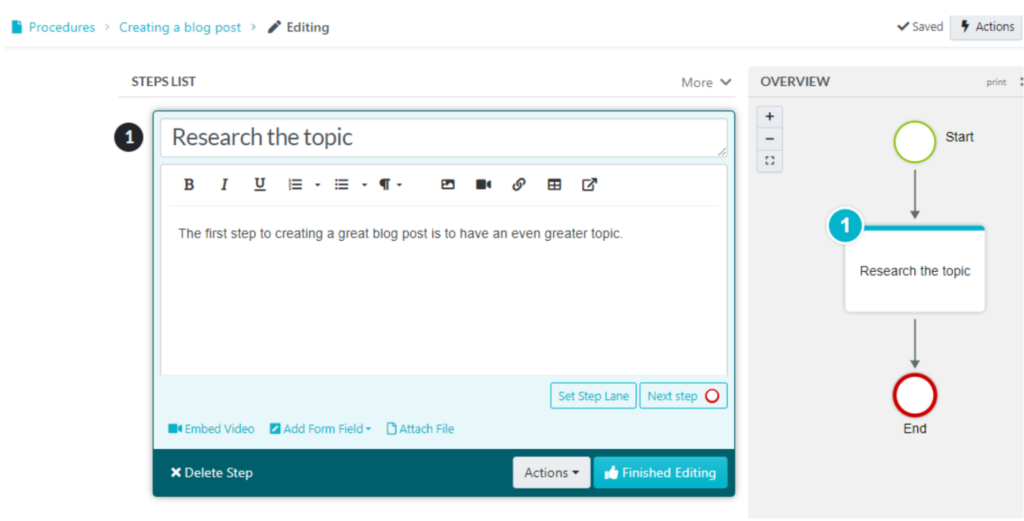Edit the step title Research the topic

(x=443, y=137)
